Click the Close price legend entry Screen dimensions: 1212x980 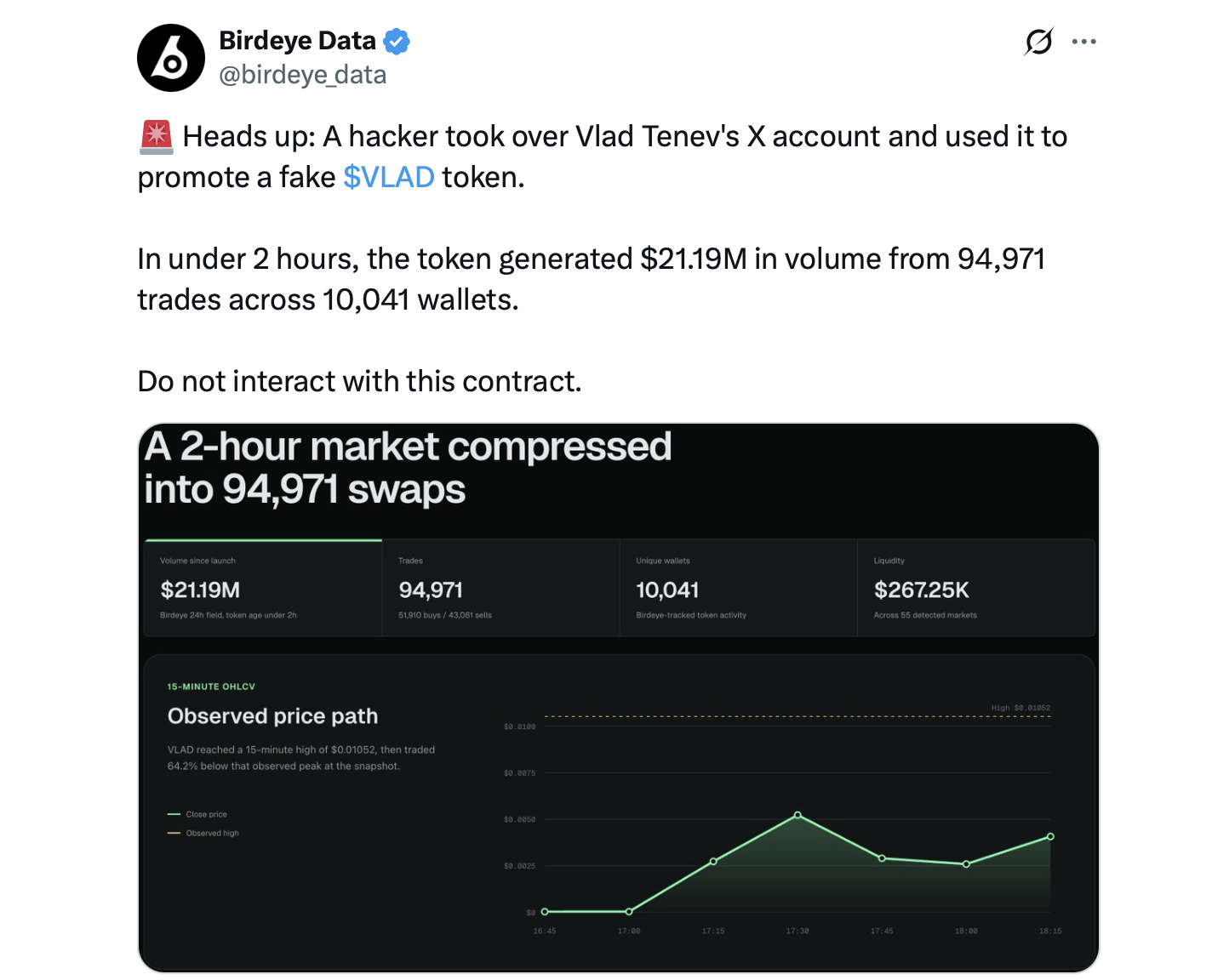(x=197, y=814)
